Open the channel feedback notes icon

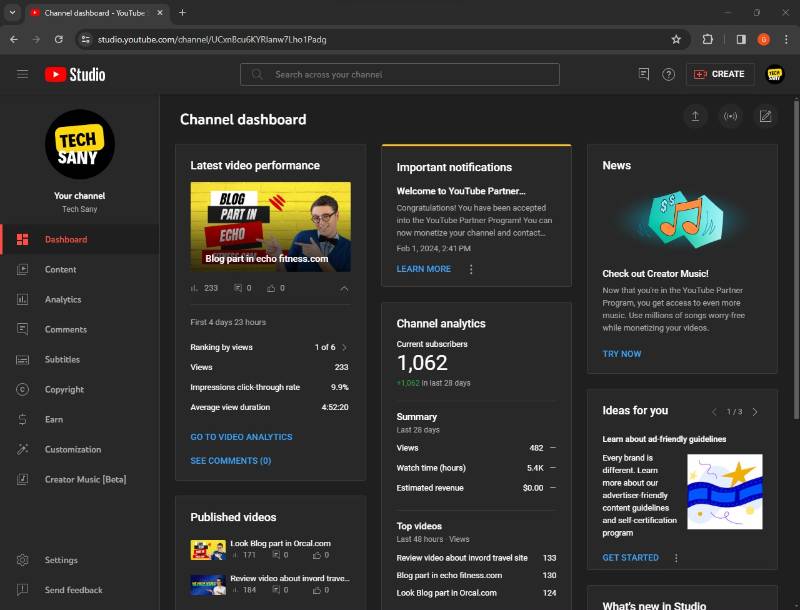tap(644, 74)
